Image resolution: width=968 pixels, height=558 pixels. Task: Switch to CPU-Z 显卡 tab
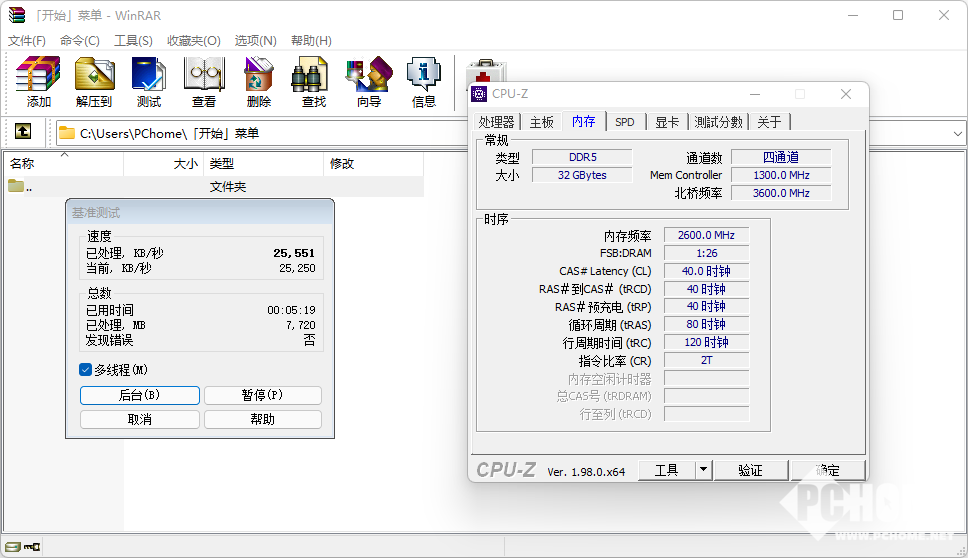(x=667, y=122)
